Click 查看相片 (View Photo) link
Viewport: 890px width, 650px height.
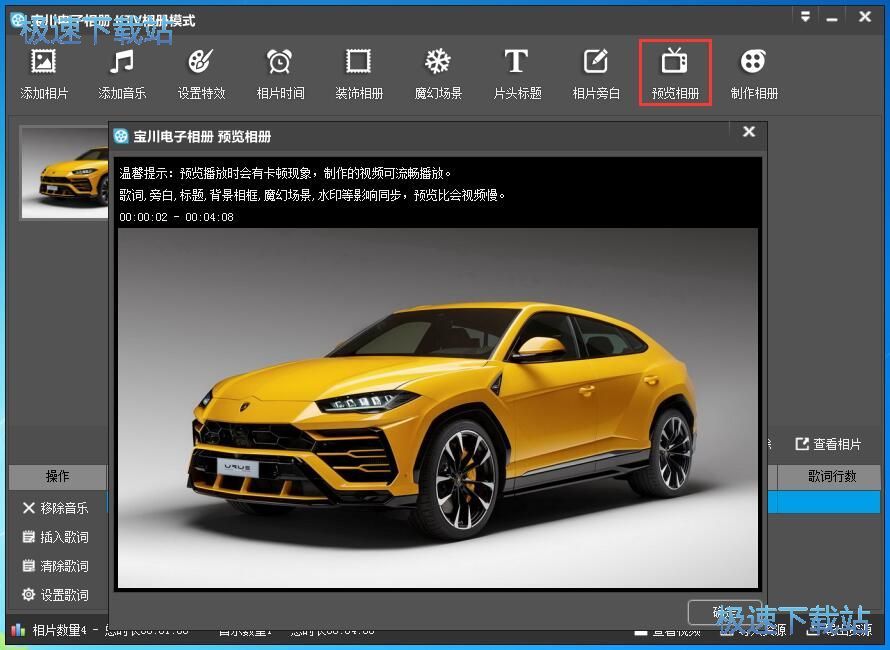pos(828,444)
